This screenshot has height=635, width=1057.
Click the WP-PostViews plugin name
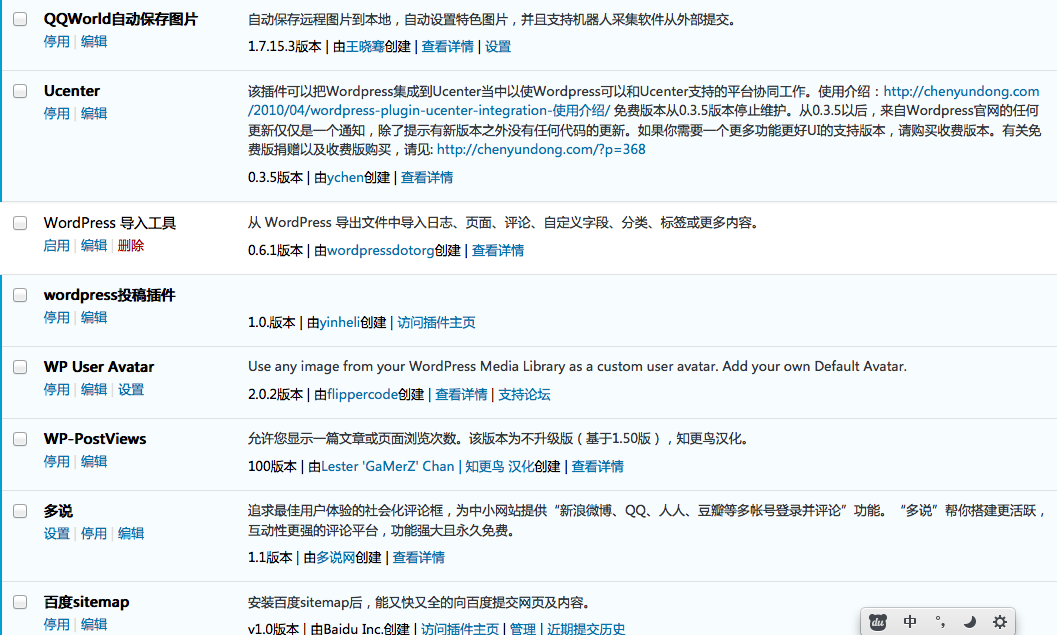coord(95,439)
